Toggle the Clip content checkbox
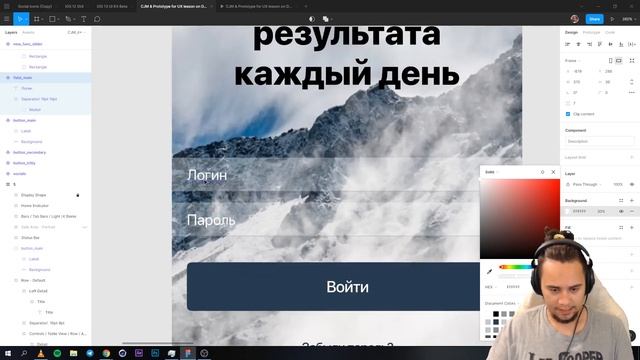Viewport: 640px width, 360px height. (x=568, y=114)
